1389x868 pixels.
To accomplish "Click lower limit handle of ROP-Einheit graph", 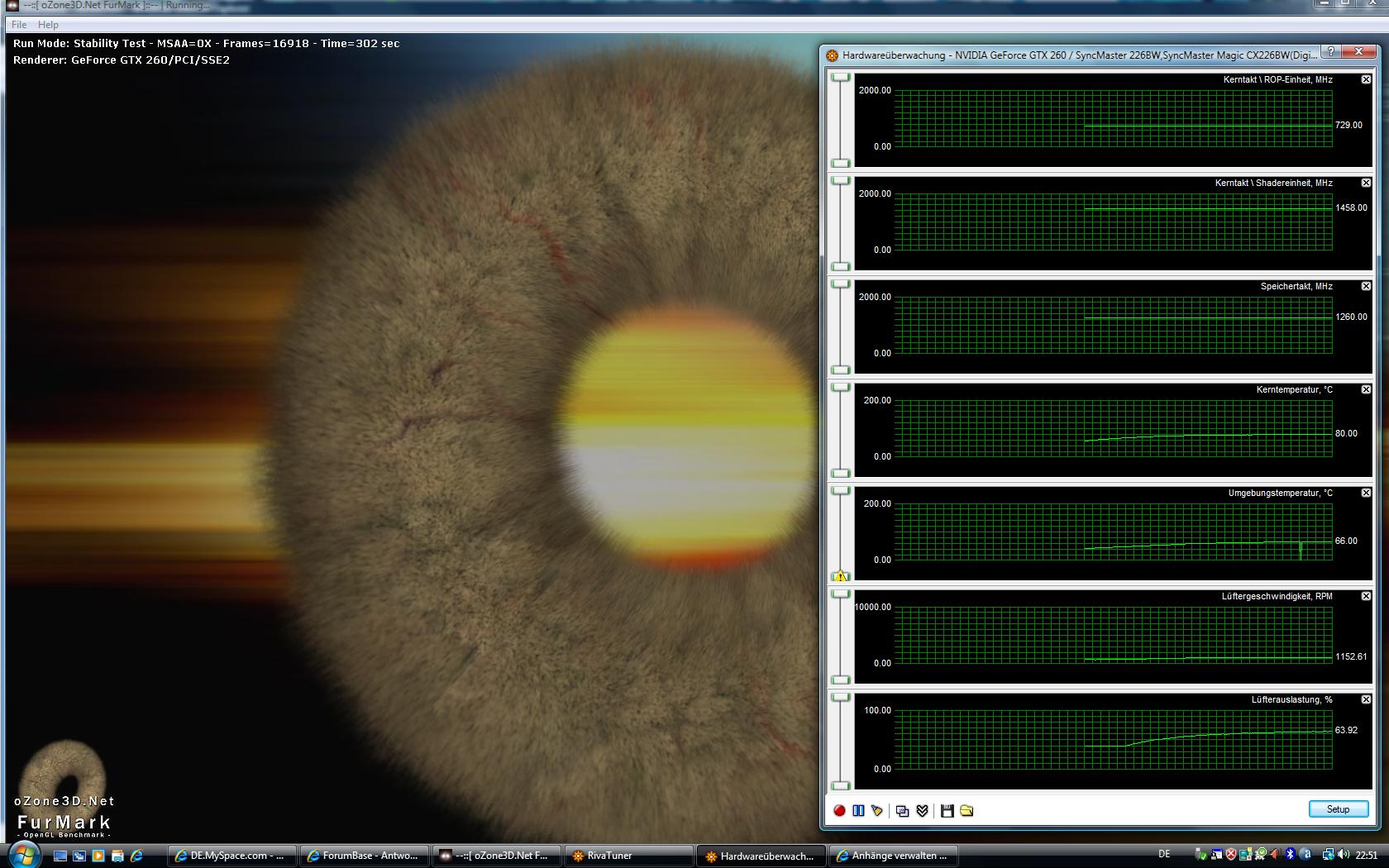I will pyautogui.click(x=841, y=163).
